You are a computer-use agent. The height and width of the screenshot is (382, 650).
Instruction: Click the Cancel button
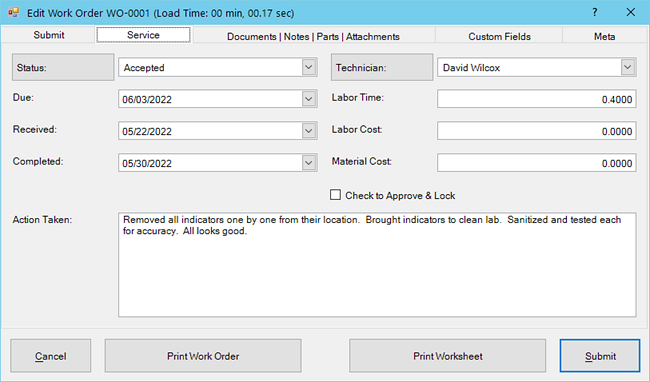[x=51, y=356]
